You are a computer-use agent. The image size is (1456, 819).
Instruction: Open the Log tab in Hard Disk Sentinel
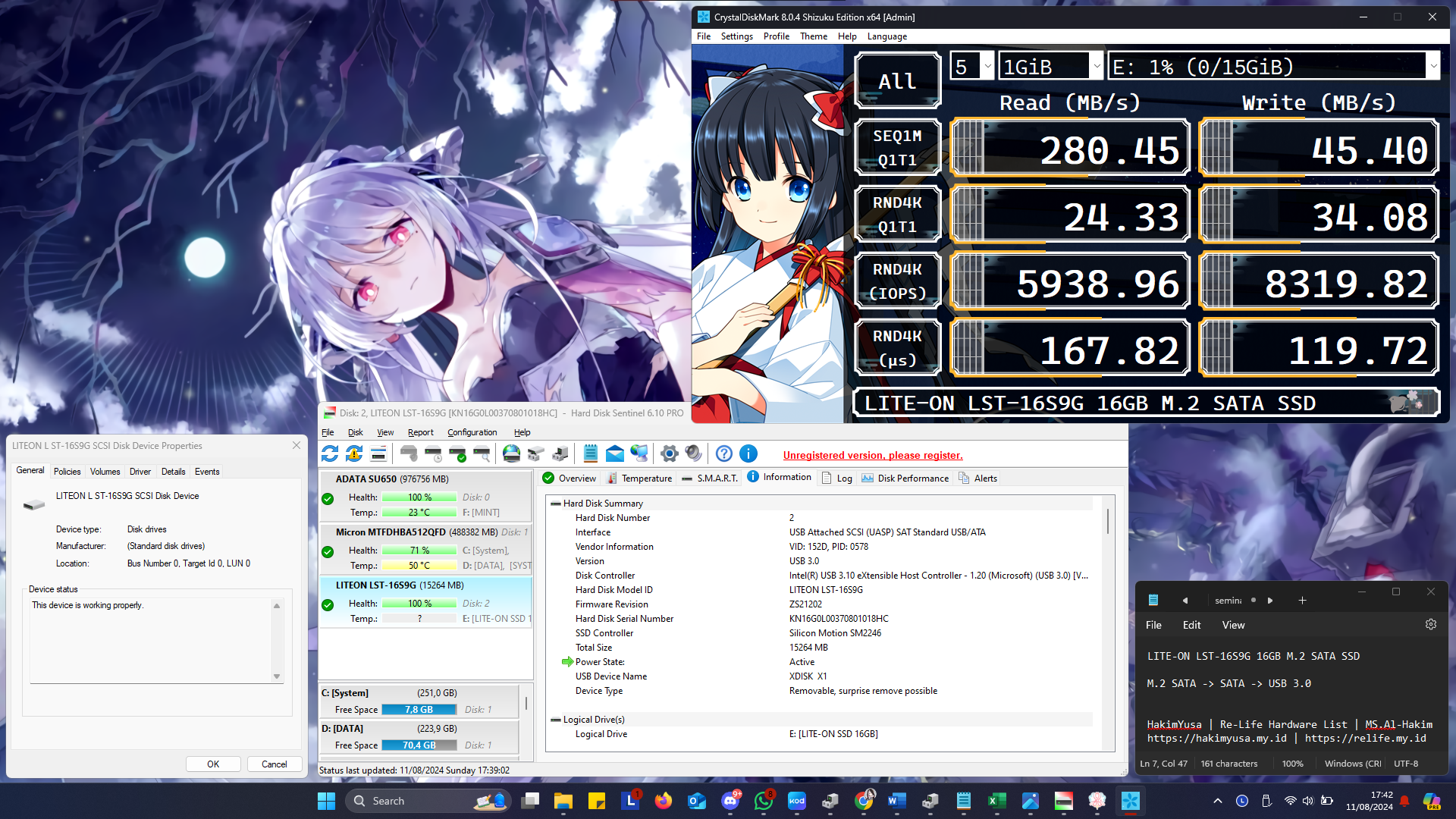tap(837, 478)
